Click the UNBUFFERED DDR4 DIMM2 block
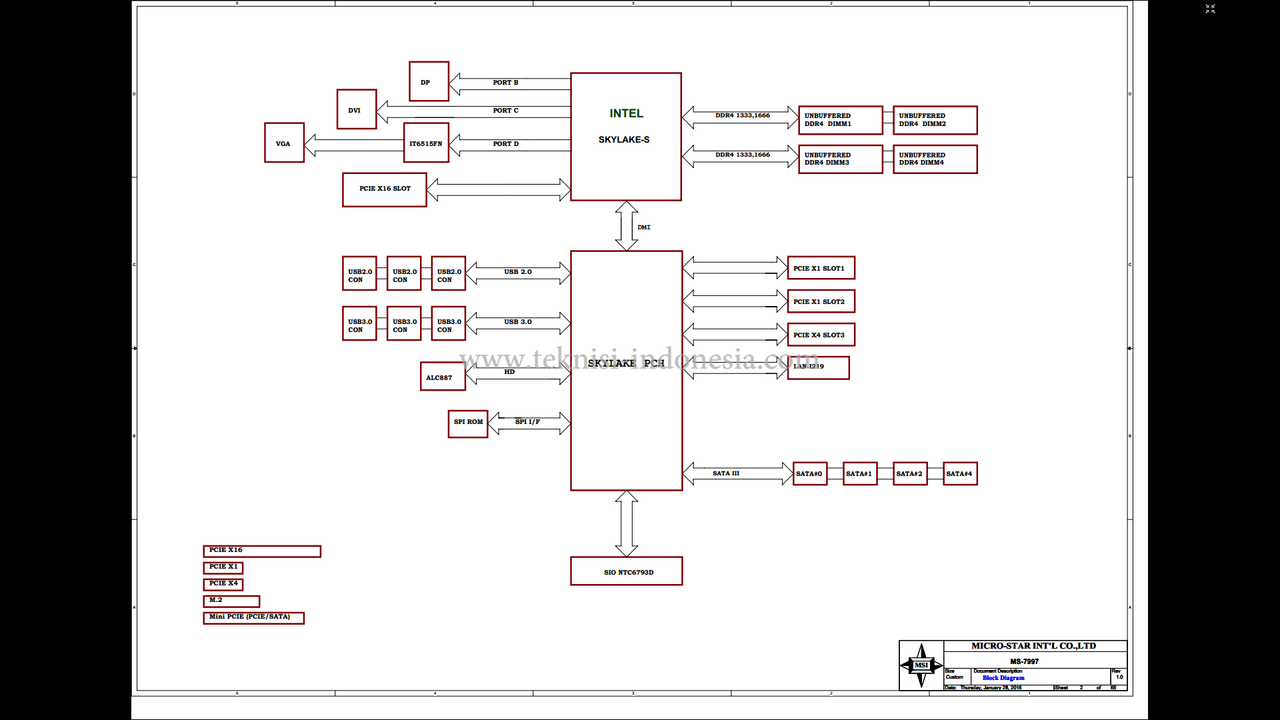 point(935,120)
